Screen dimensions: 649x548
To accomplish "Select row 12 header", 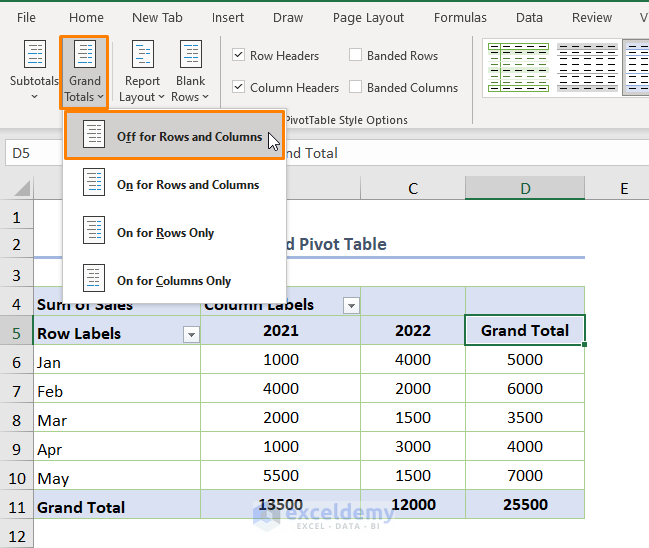I will (17, 536).
